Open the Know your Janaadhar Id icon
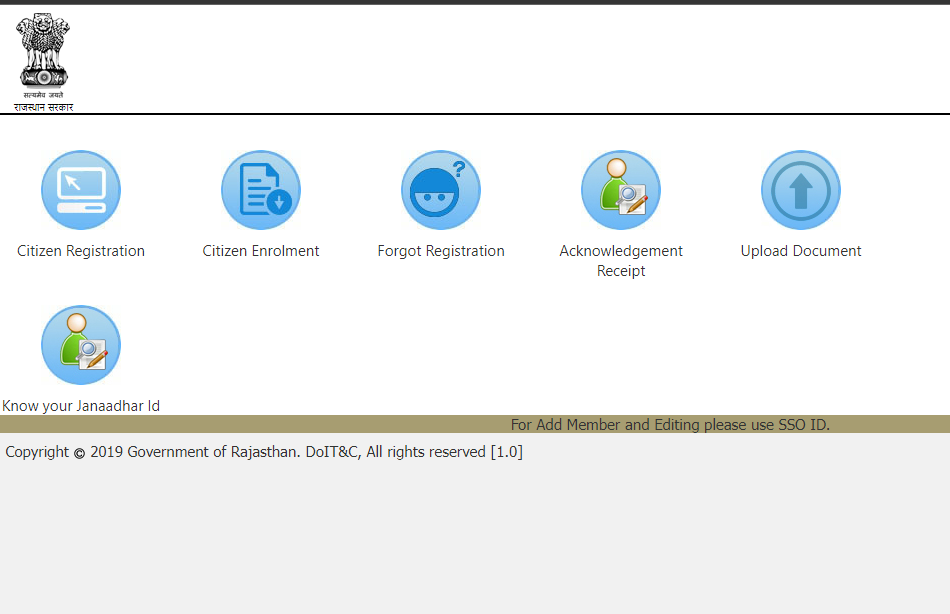 click(81, 345)
